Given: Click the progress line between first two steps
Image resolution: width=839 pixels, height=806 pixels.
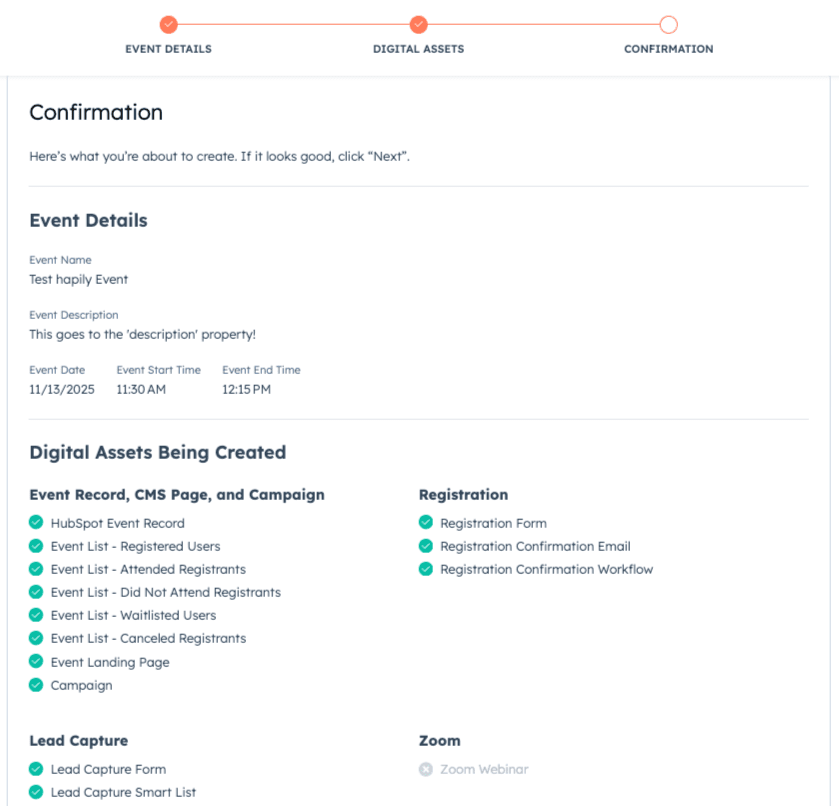Looking at the screenshot, I should click(x=293, y=24).
